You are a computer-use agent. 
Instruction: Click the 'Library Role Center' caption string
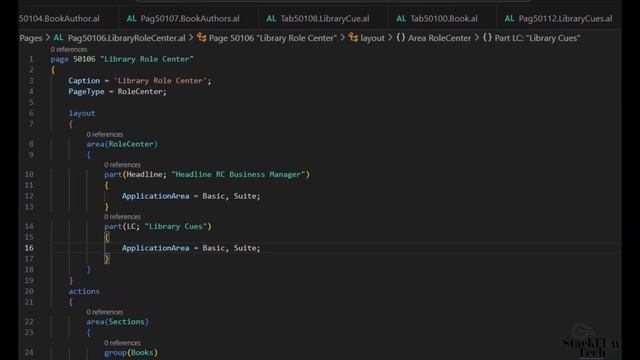point(160,81)
